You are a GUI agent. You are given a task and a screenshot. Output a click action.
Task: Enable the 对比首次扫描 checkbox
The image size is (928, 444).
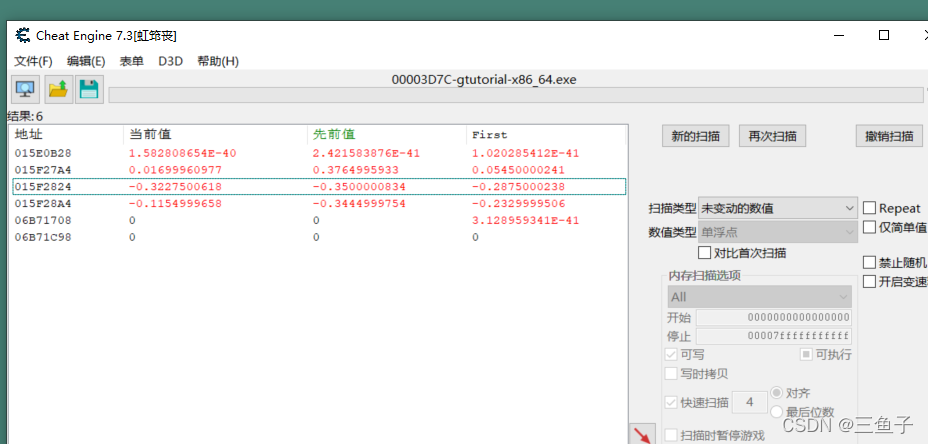[x=704, y=253]
